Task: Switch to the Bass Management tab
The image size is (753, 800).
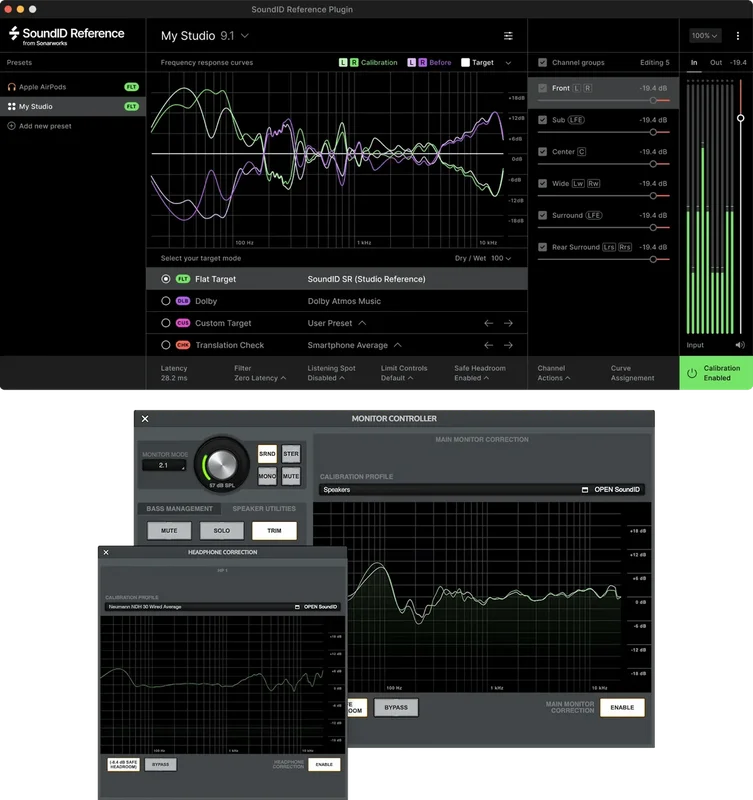Action: coord(179,509)
